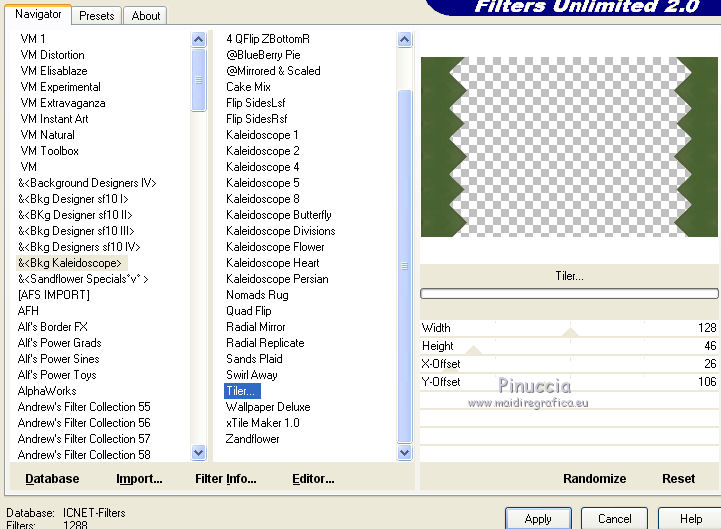Adjust the Y-Offset slider

click(569, 382)
